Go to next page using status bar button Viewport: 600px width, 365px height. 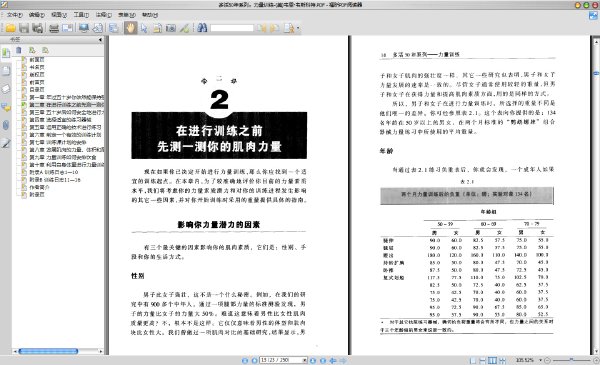(x=313, y=360)
